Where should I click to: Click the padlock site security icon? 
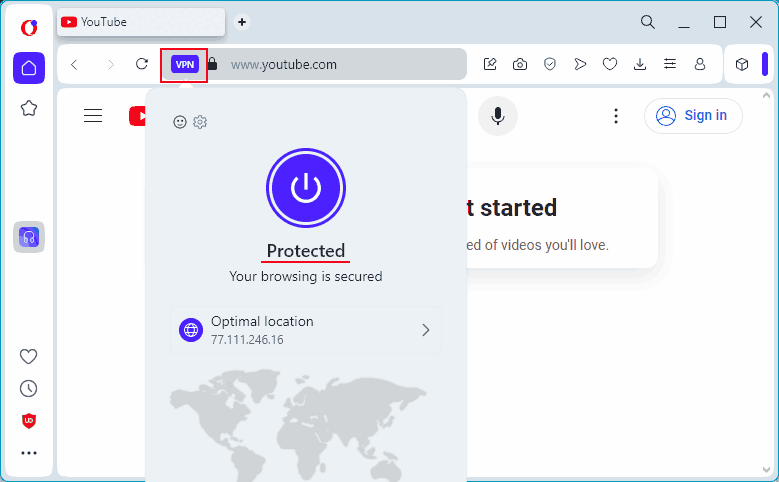coord(213,64)
